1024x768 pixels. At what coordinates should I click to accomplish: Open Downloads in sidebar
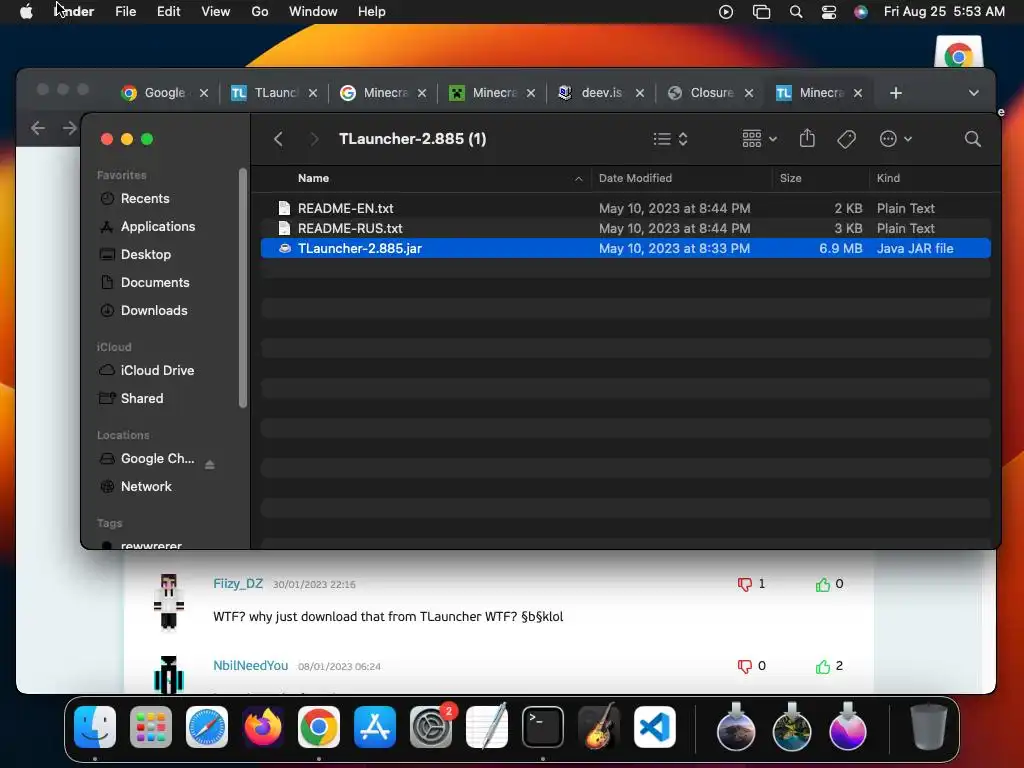[x=153, y=311]
